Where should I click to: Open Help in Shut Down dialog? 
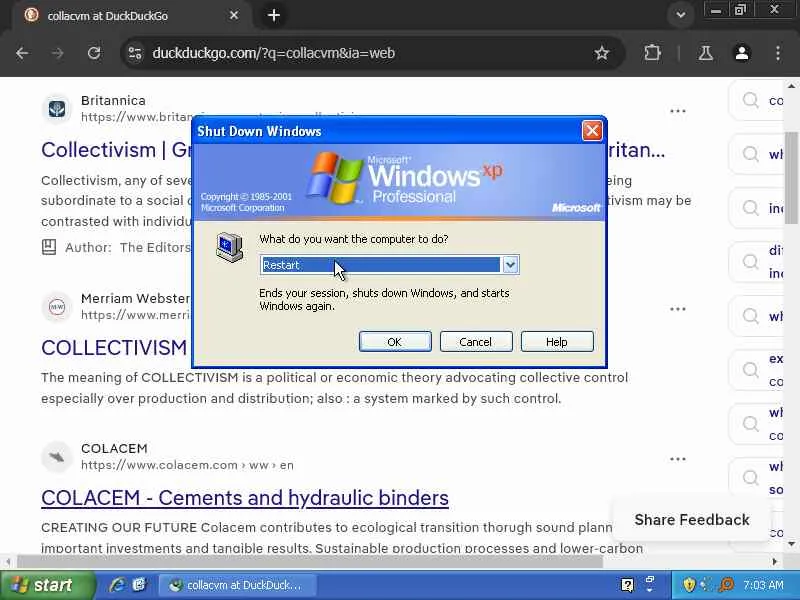[557, 342]
